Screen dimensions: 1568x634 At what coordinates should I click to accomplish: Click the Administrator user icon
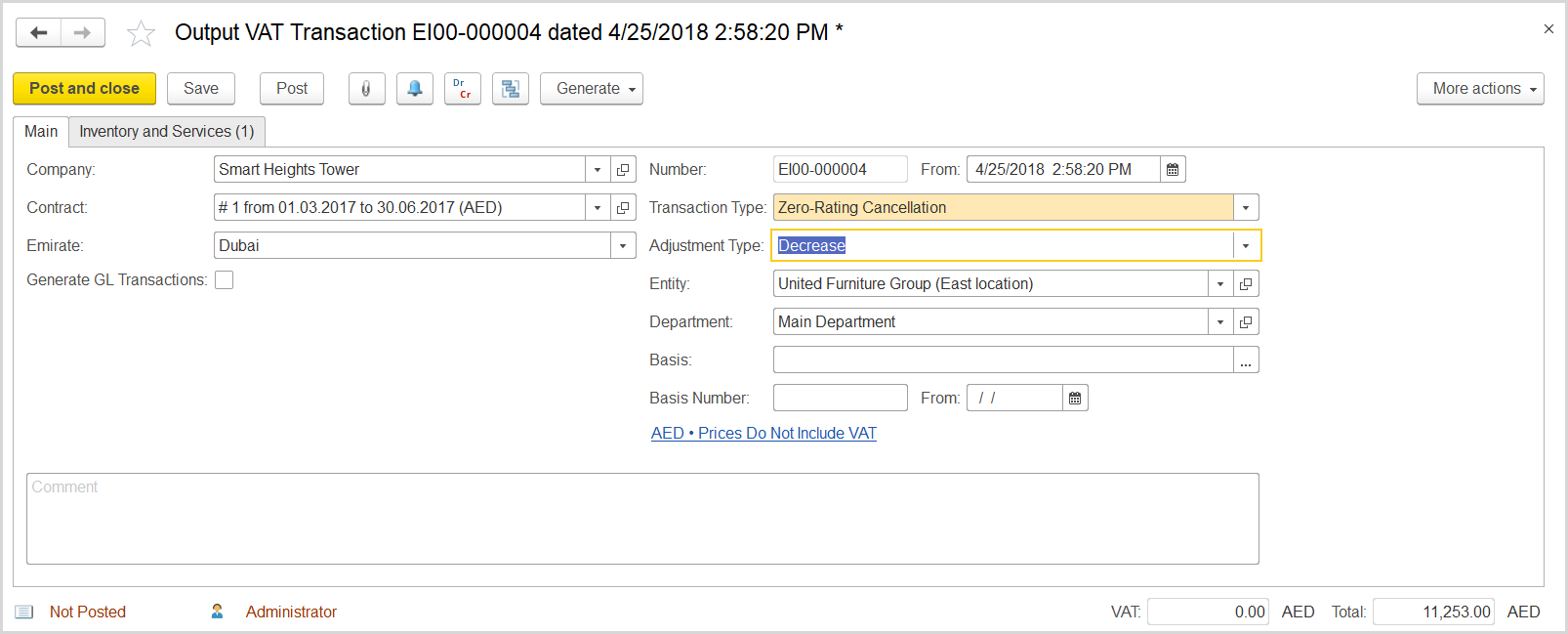(x=217, y=611)
